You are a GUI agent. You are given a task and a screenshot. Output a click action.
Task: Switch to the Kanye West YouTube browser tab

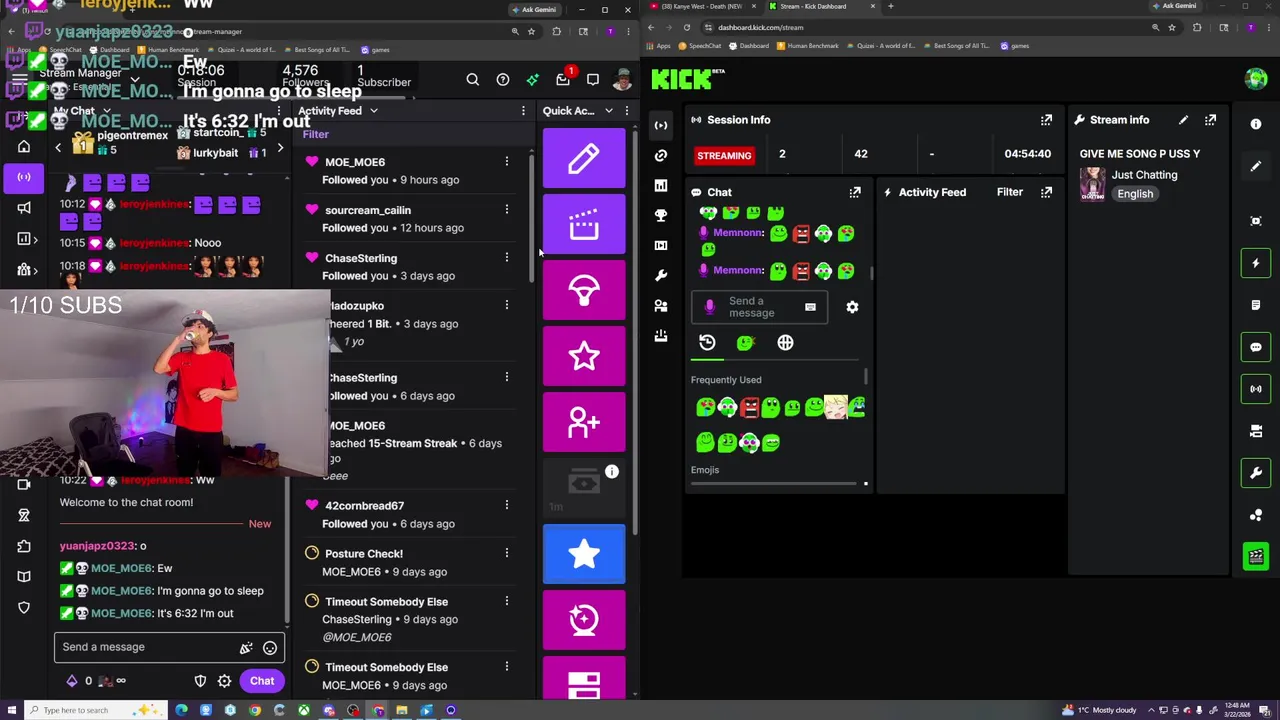(703, 6)
